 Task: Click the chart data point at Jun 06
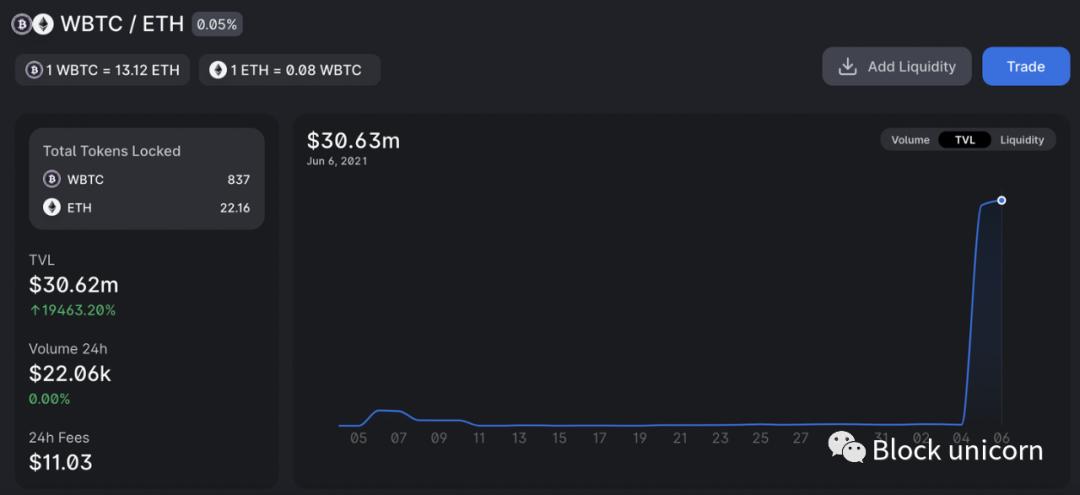(1001, 200)
